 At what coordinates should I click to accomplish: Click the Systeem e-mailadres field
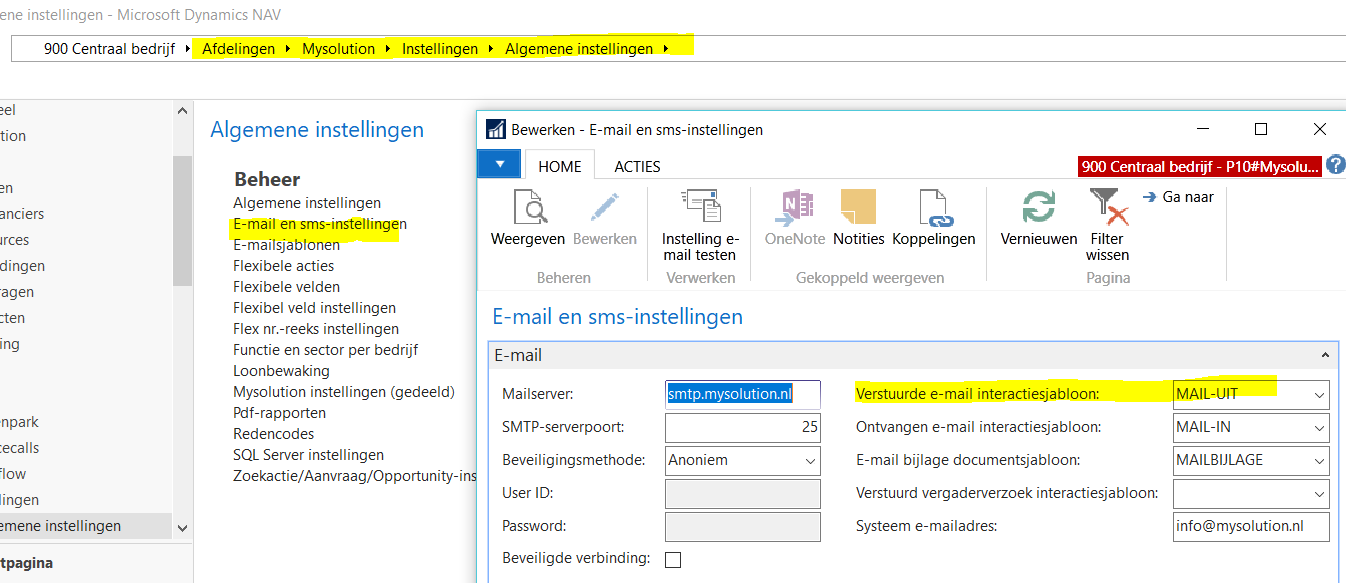click(1252, 526)
